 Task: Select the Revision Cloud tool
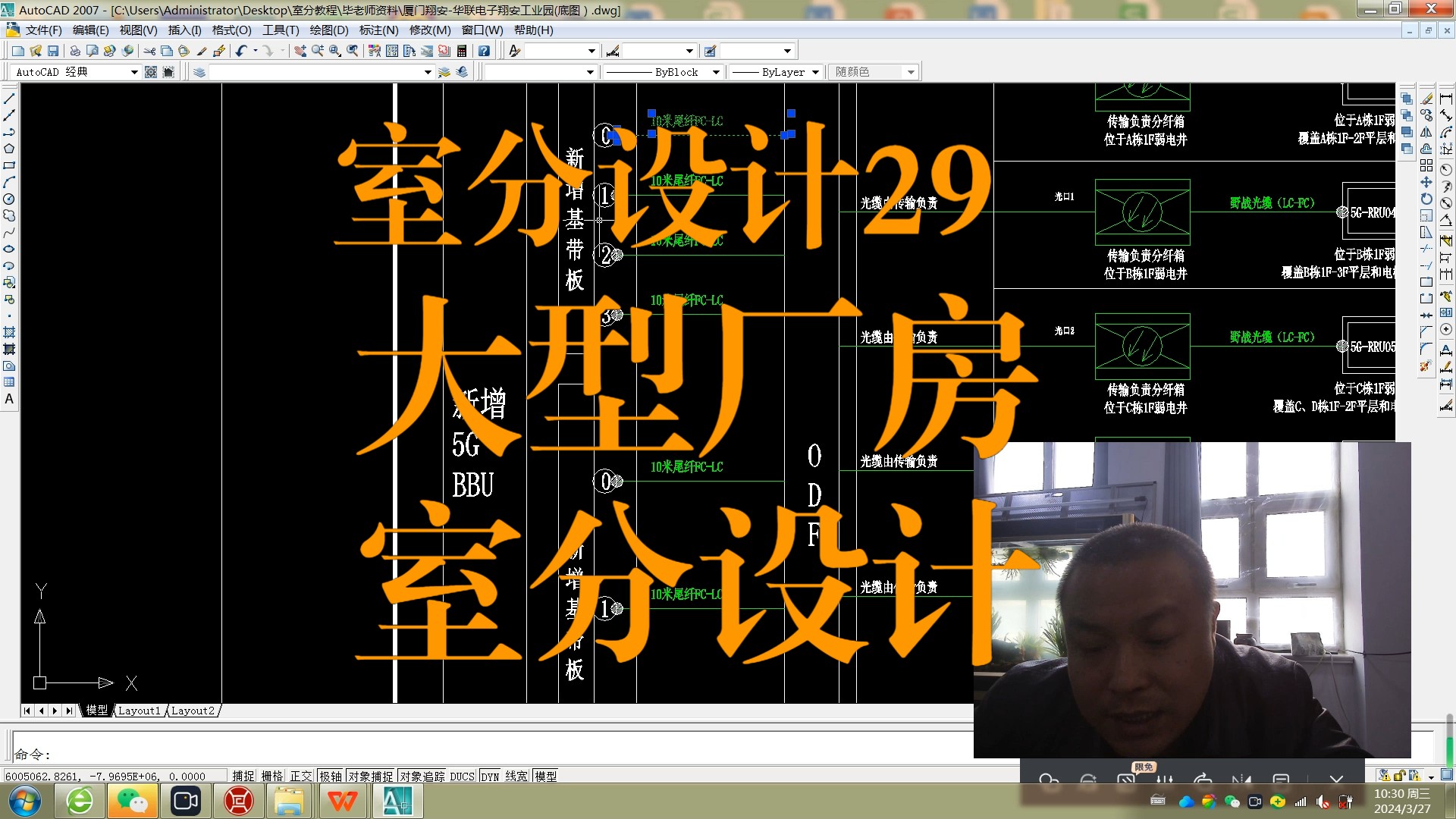coord(9,215)
